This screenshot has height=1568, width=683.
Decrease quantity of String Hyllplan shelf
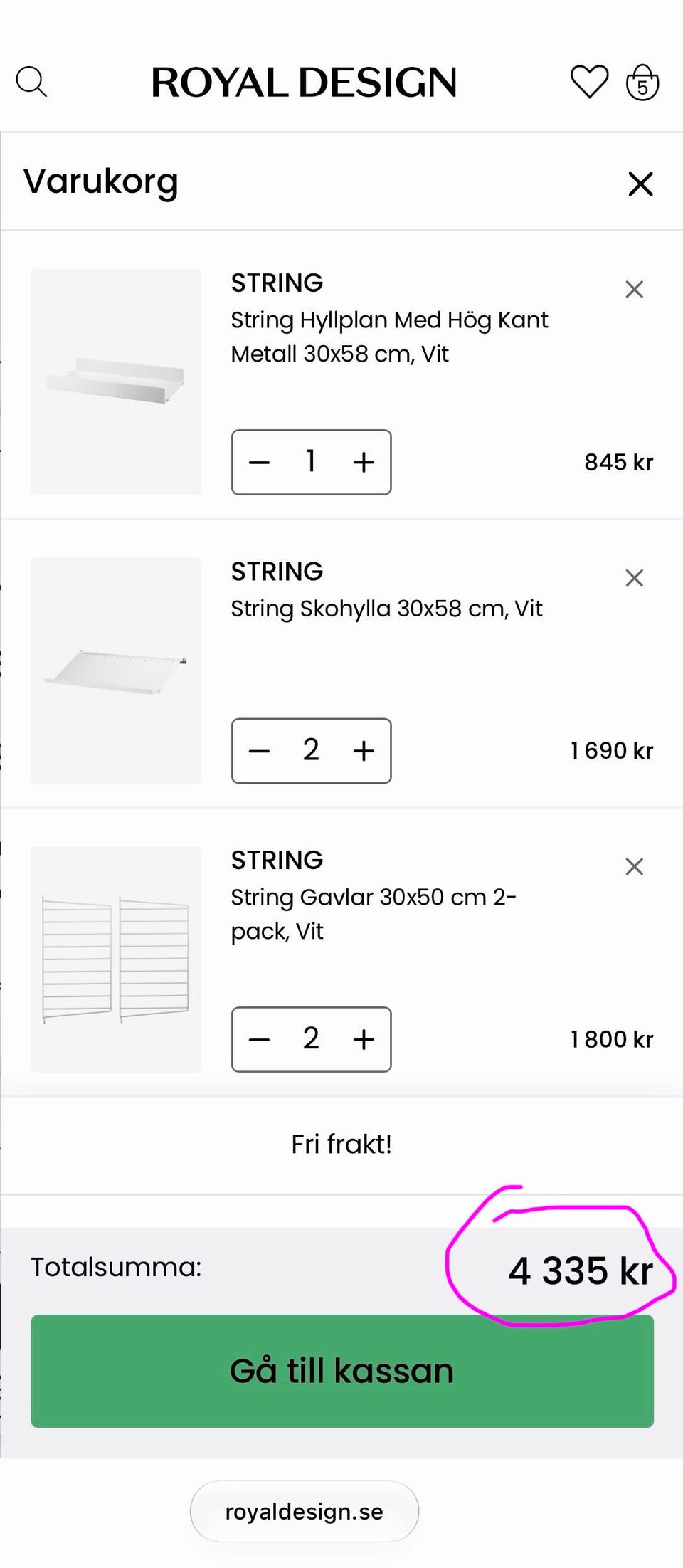(259, 462)
